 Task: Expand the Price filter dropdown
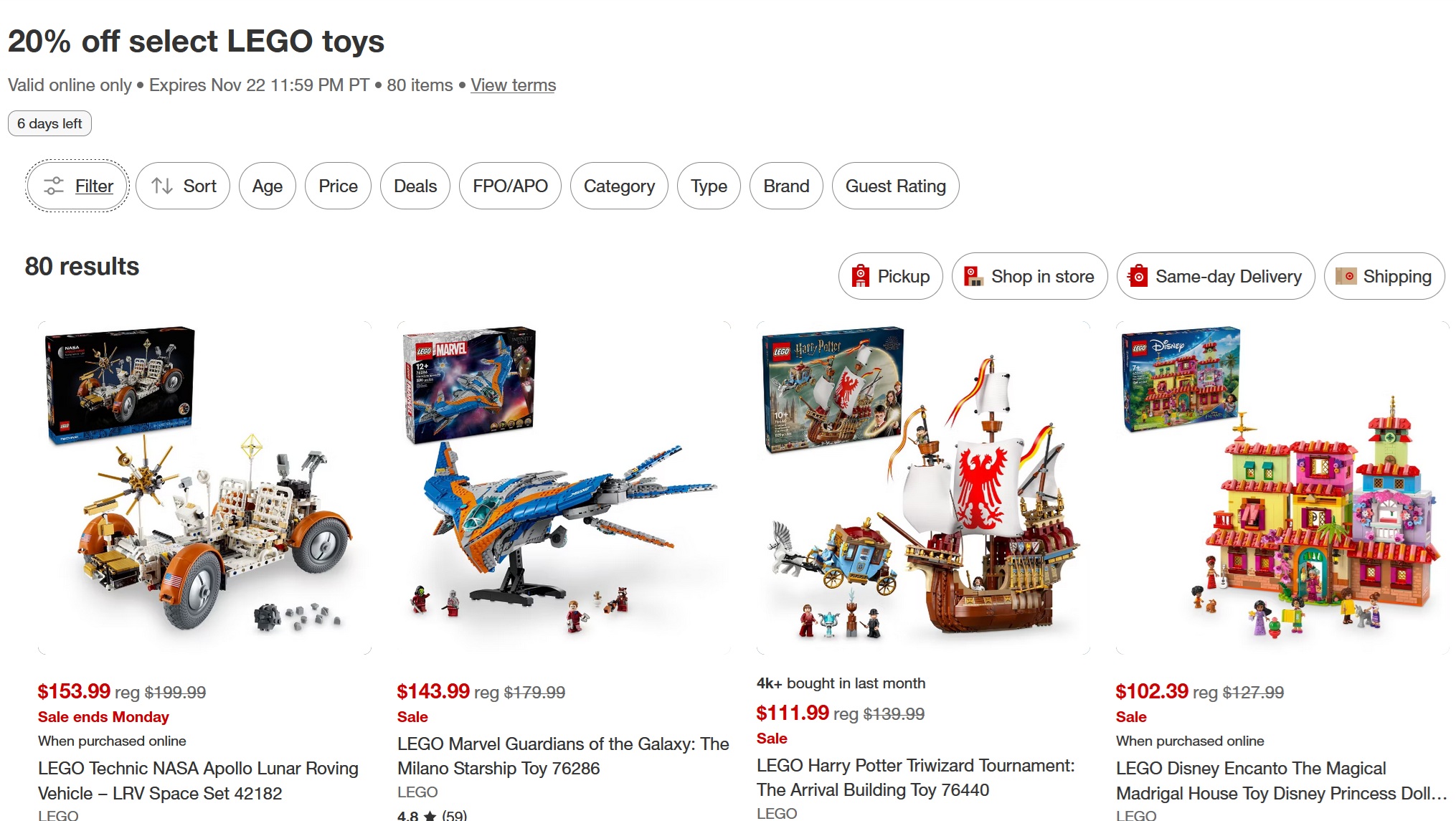point(338,186)
